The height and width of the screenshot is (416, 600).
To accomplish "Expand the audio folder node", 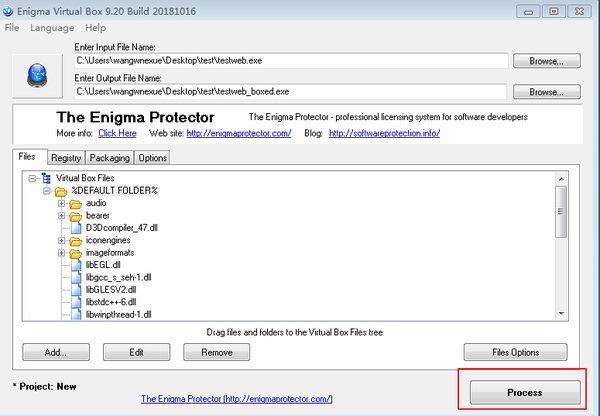I will click(61, 203).
